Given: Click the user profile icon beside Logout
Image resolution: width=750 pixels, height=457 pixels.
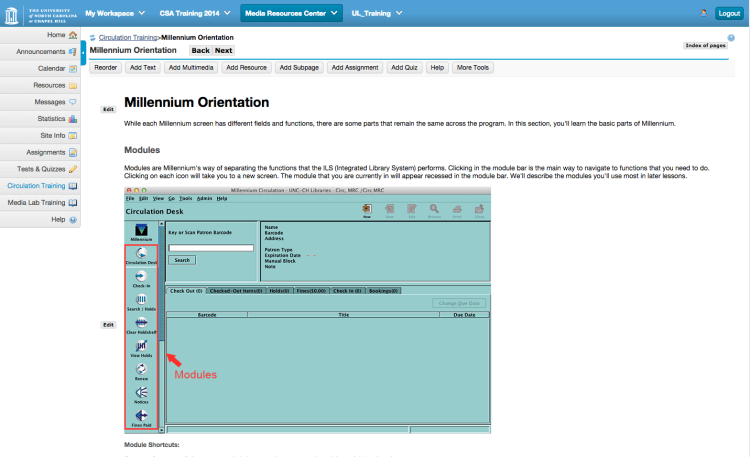Looking at the screenshot, I should coord(703,13).
